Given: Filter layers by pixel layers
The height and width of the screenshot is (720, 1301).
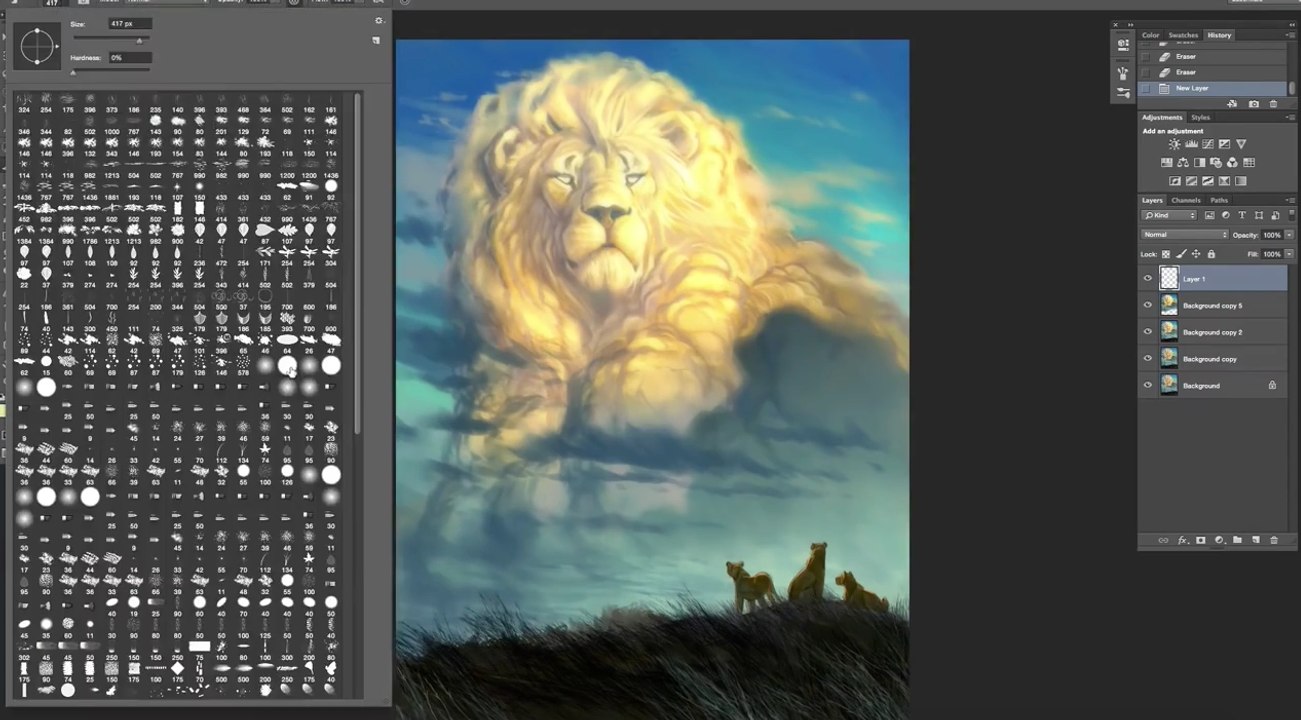Looking at the screenshot, I should [x=1210, y=215].
